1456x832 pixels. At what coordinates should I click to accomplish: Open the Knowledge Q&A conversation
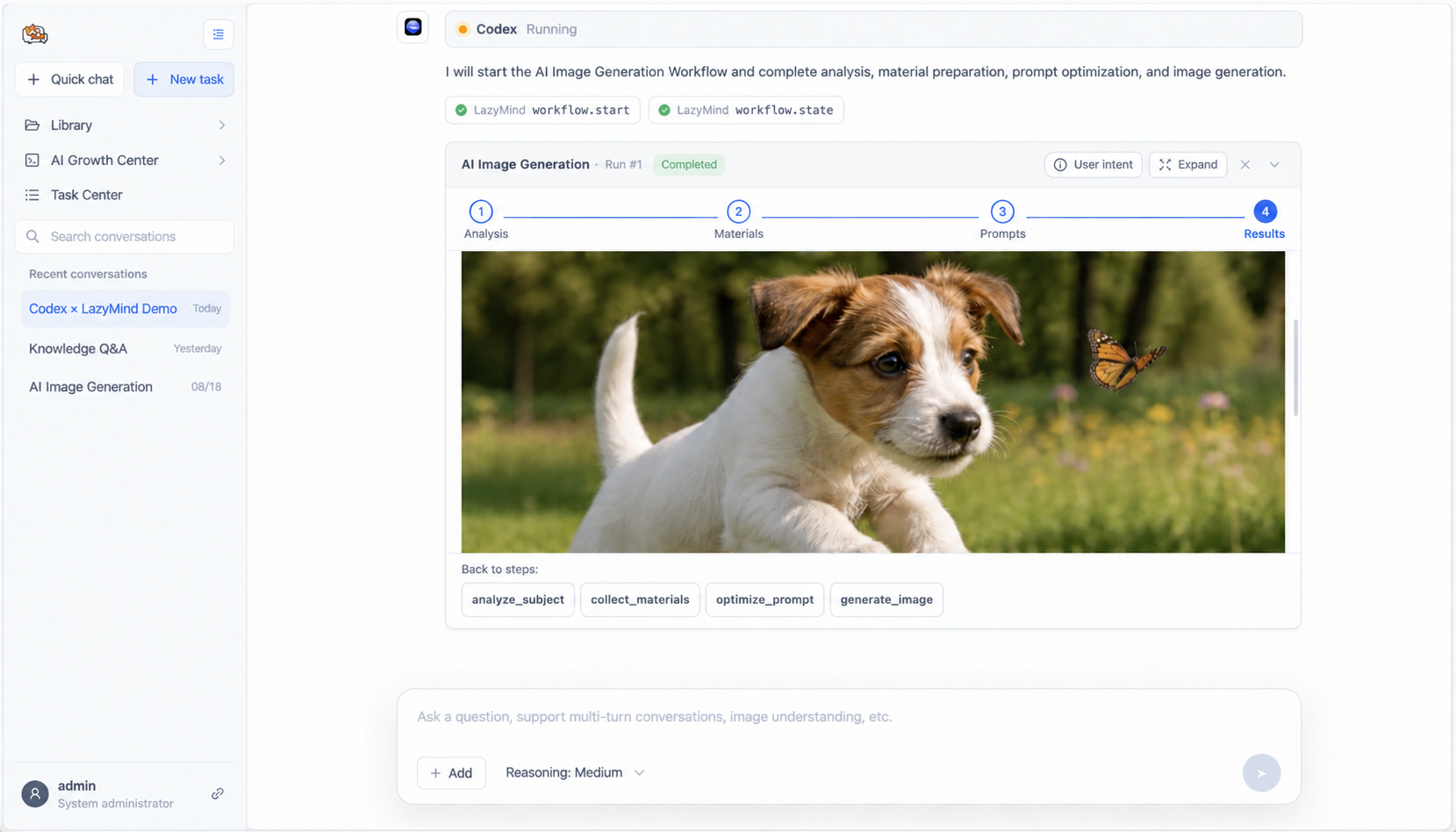tap(126, 348)
